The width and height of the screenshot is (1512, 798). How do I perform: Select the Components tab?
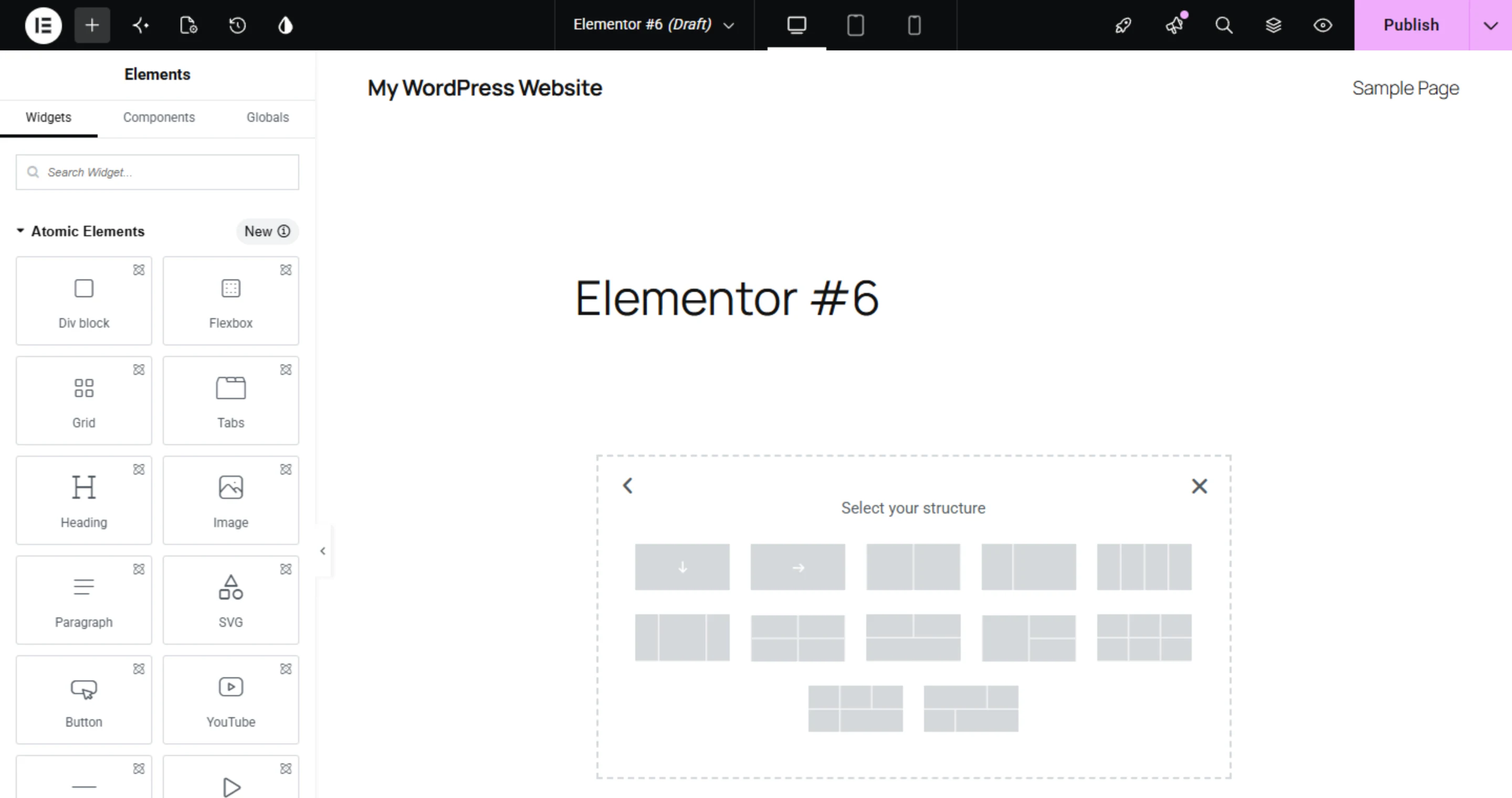click(159, 118)
